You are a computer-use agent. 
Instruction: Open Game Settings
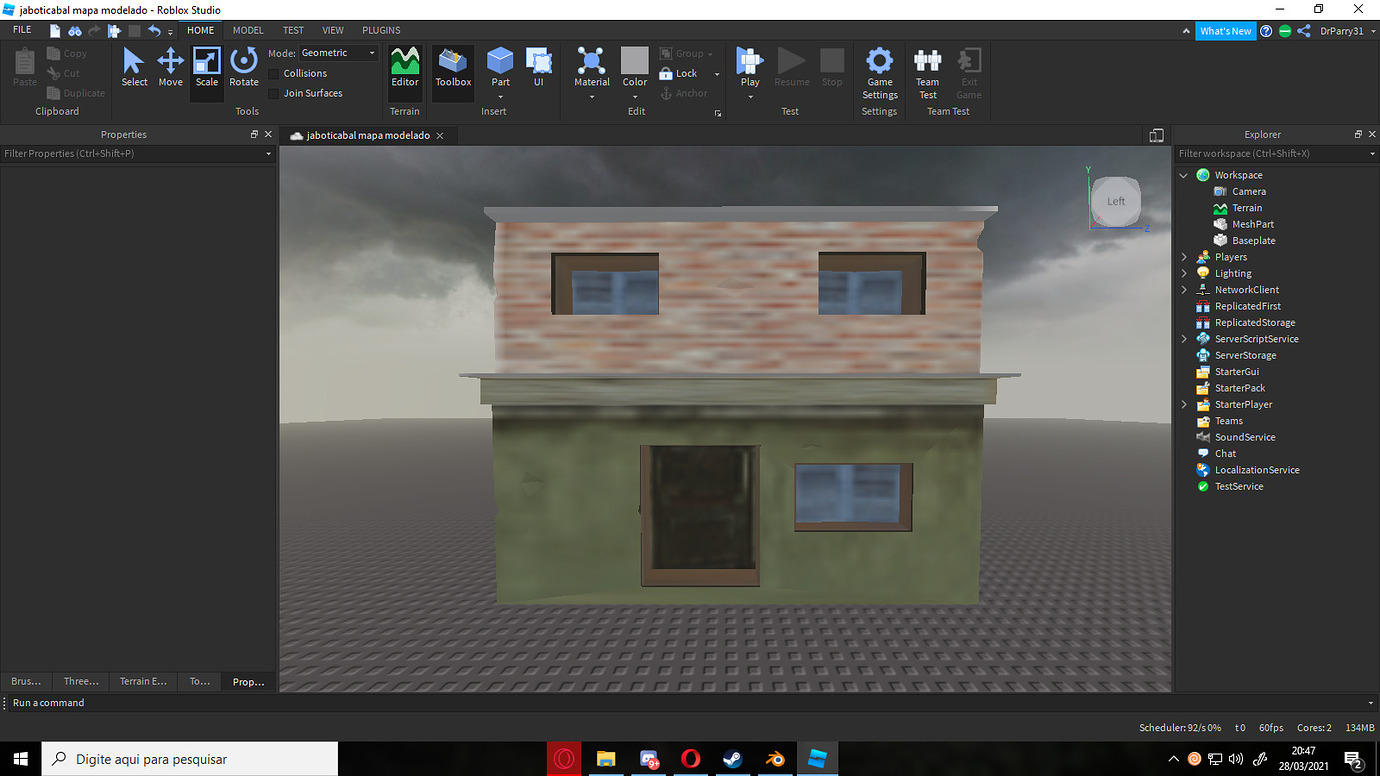tap(880, 73)
